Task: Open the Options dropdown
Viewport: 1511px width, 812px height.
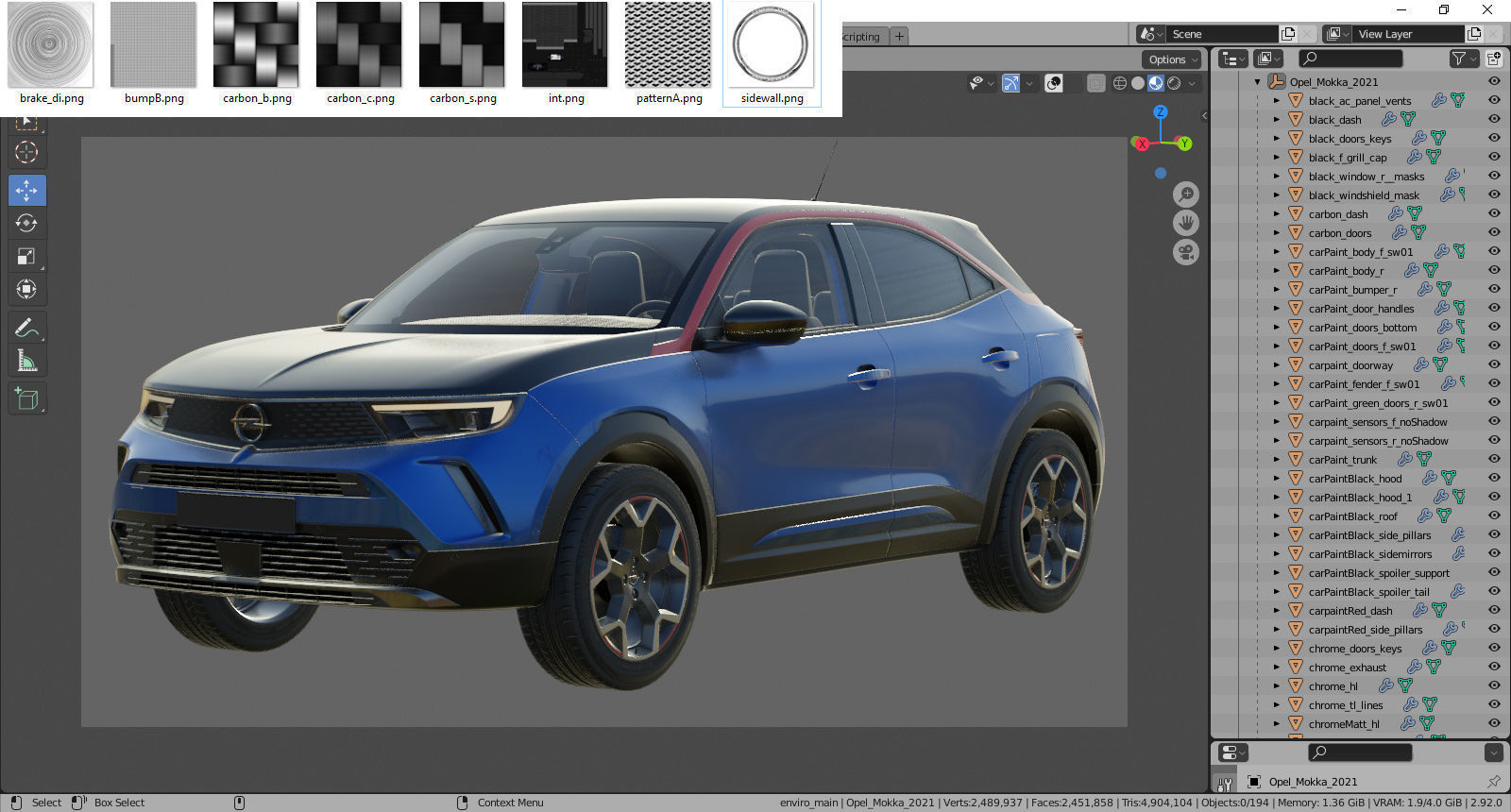Action: click(x=1173, y=59)
